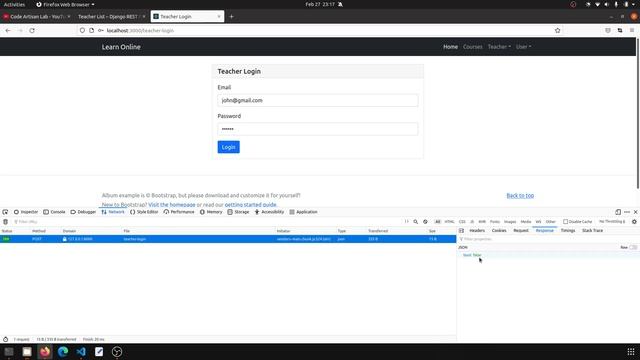Open system status menu in top bar
This screenshot has width=640, height=360.
[x=610, y=4]
